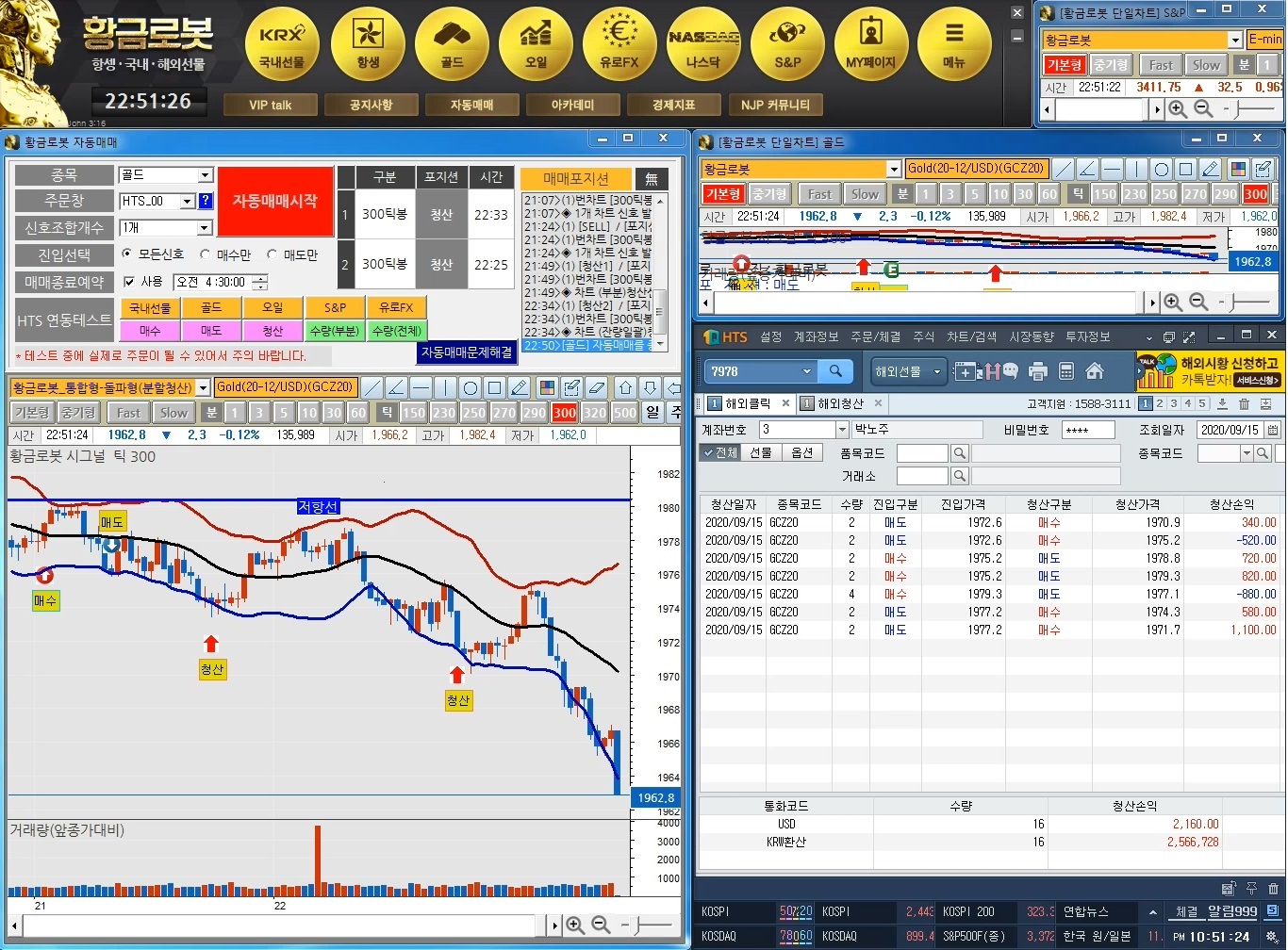
Task: Click the up arrow icon in main chart toolbar
Action: point(626,387)
